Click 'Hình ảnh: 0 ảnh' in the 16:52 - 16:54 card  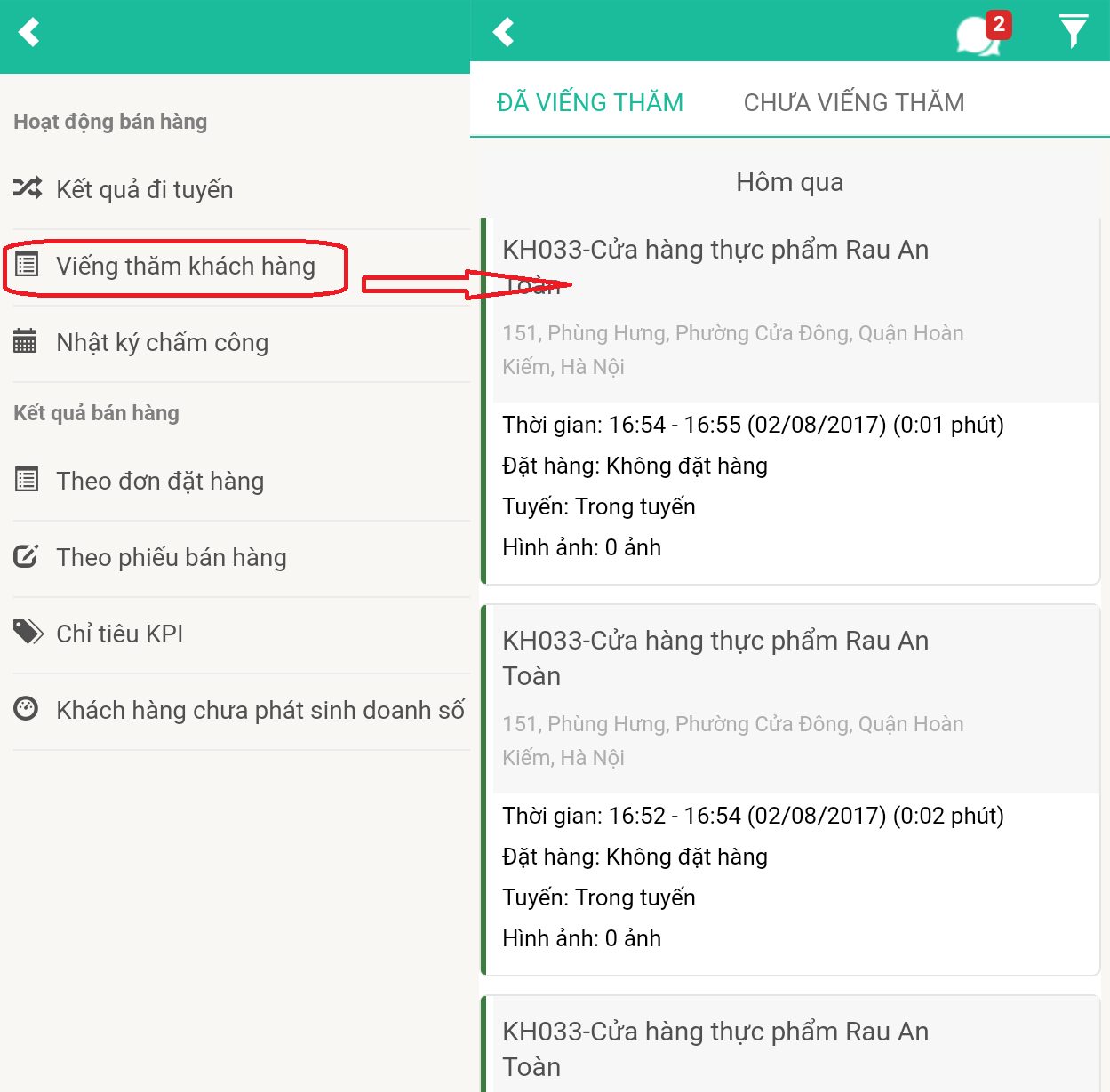[x=581, y=938]
